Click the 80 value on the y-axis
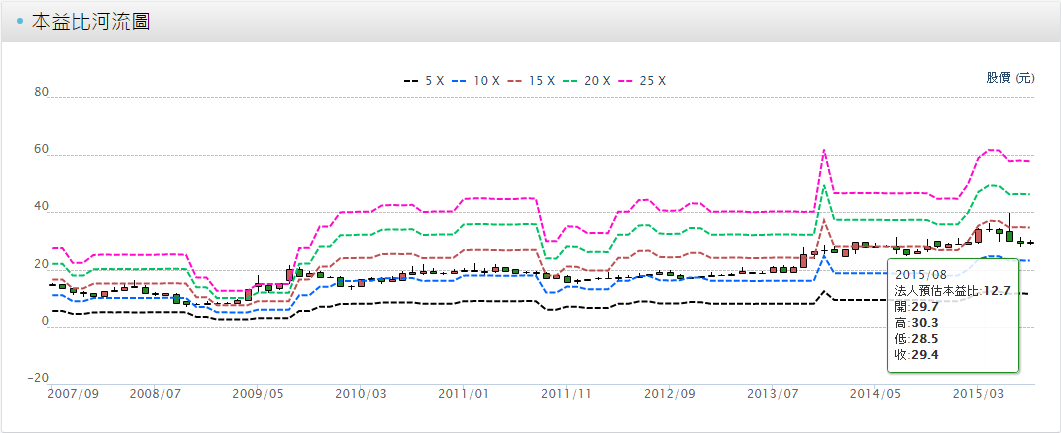This screenshot has height=433, width=1061. pos(41,93)
